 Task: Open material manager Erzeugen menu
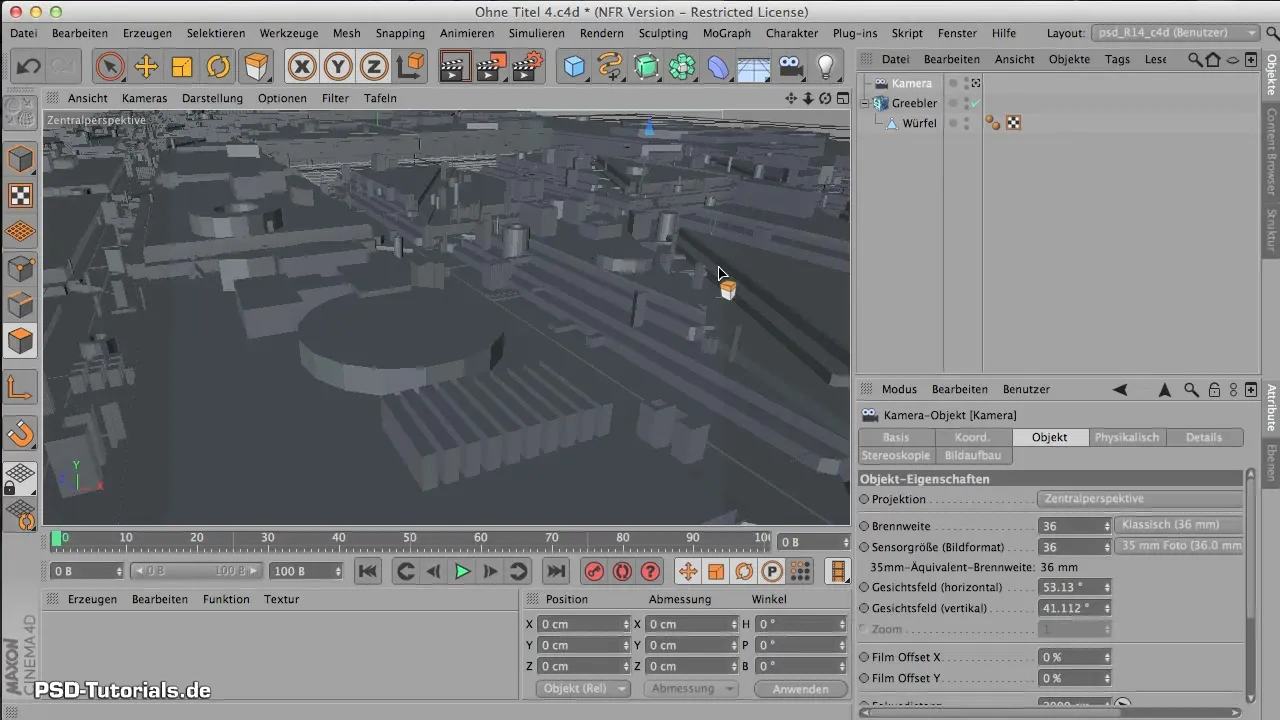coord(92,599)
